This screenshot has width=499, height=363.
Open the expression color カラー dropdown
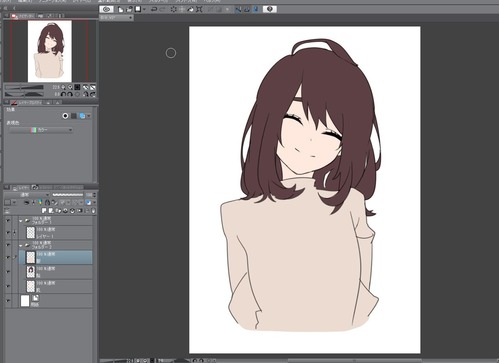point(41,130)
